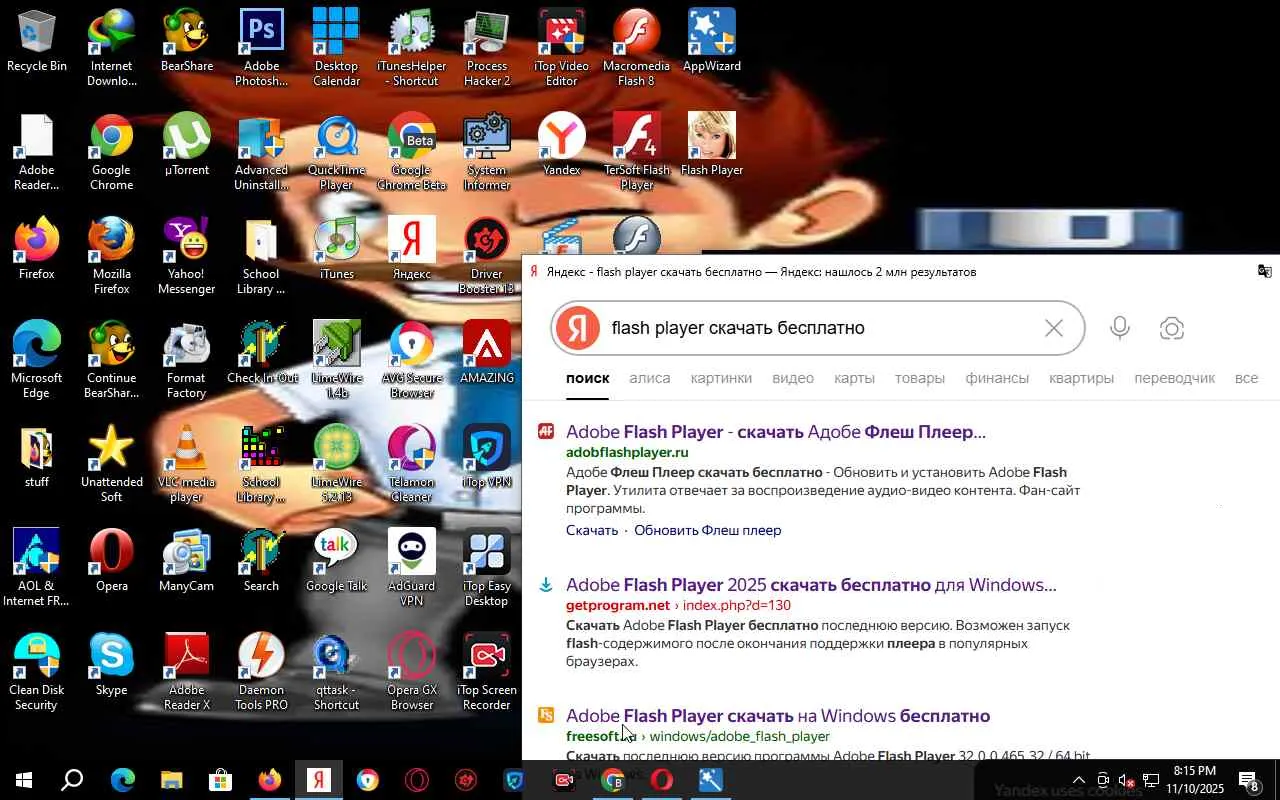
Task: Open the Yahoo-style Яндекс desktop shortcut
Action: click(412, 250)
